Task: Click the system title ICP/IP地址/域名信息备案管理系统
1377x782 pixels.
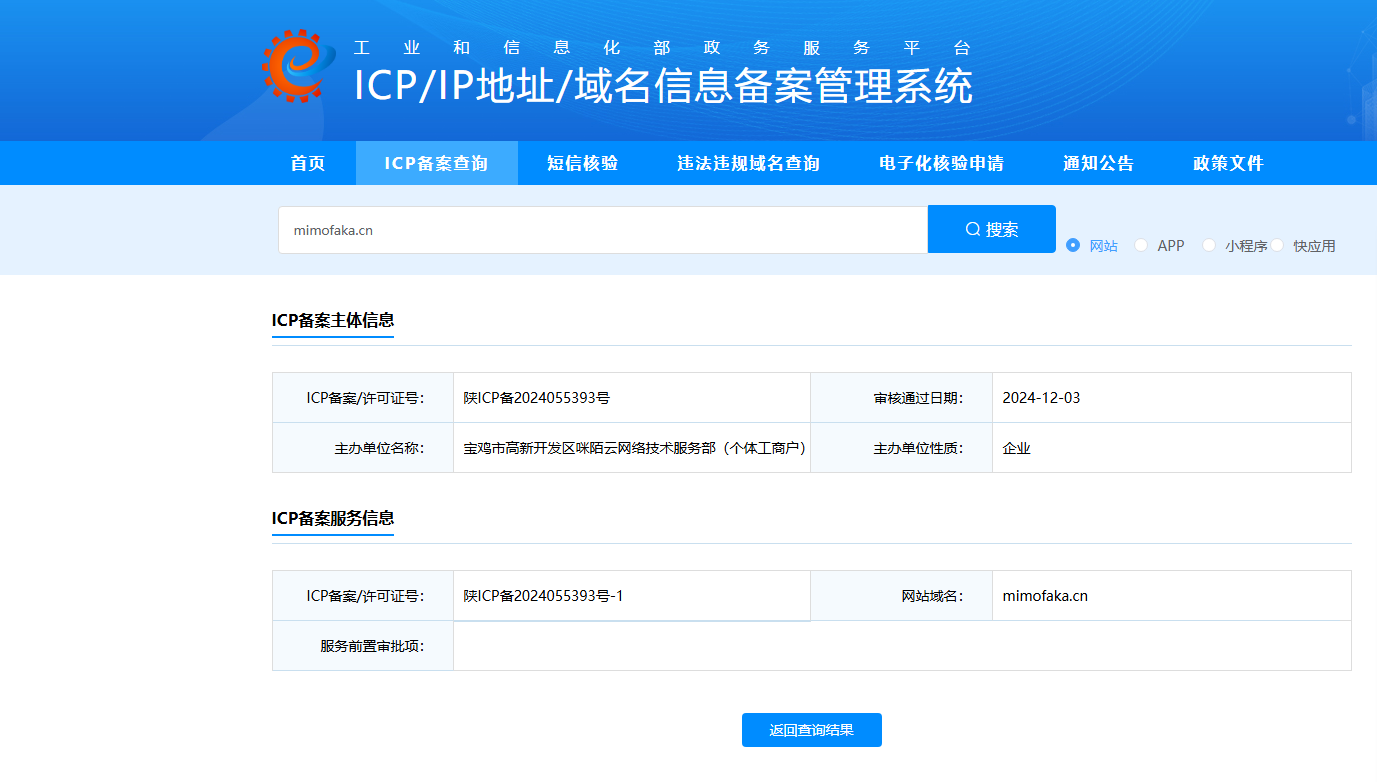Action: coord(663,86)
